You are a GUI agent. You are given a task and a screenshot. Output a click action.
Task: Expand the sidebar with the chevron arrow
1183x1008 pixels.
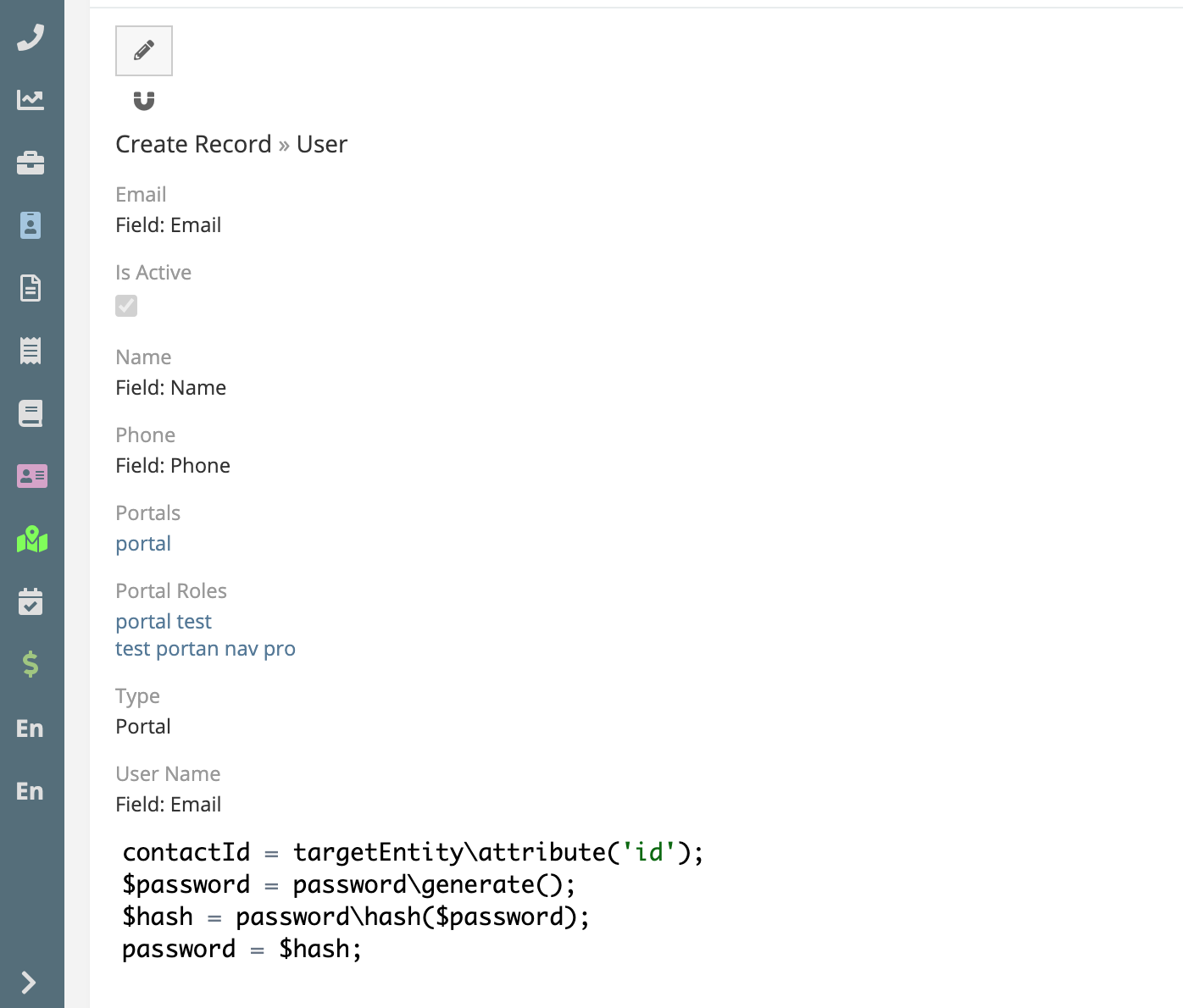(29, 983)
